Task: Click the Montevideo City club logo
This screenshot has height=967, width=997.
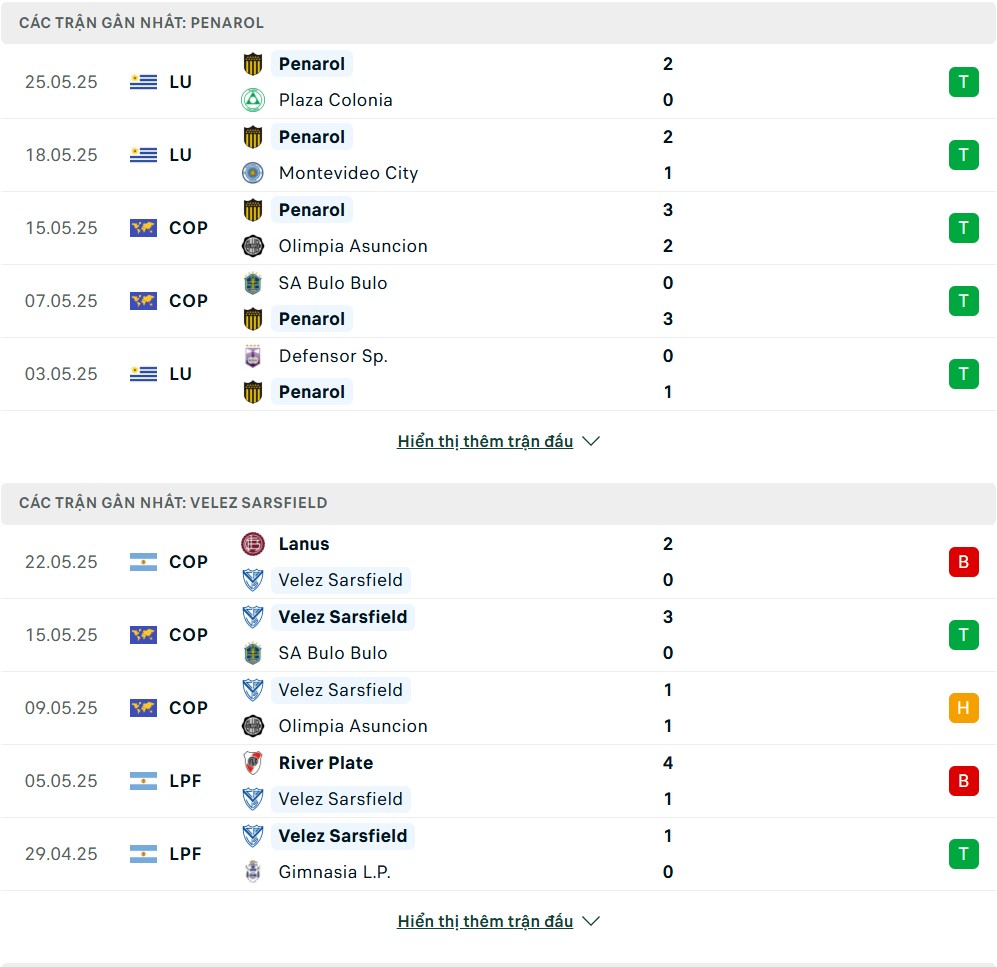Action: pos(253,173)
